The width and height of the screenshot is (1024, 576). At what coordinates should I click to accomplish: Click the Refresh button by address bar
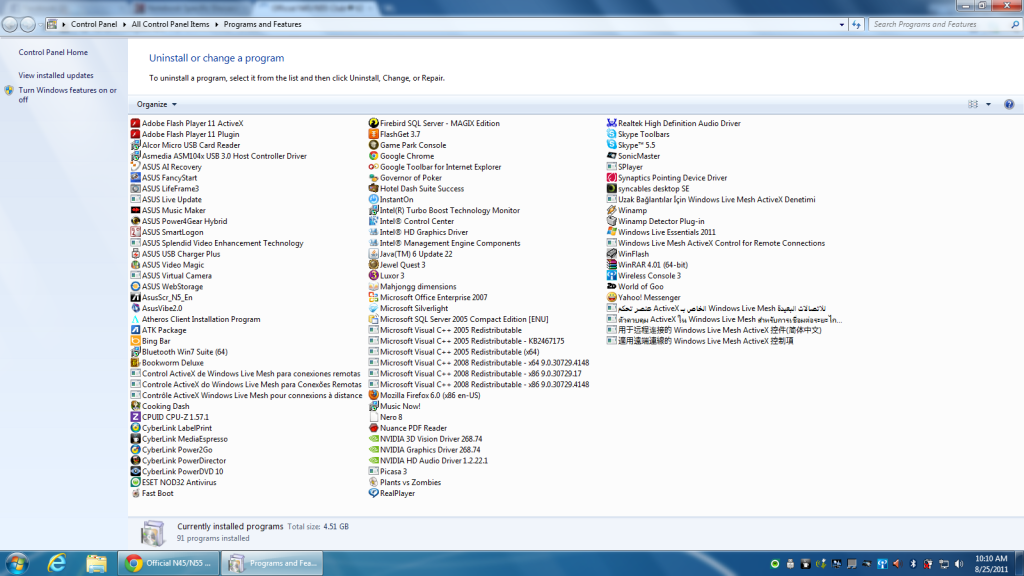pos(856,25)
